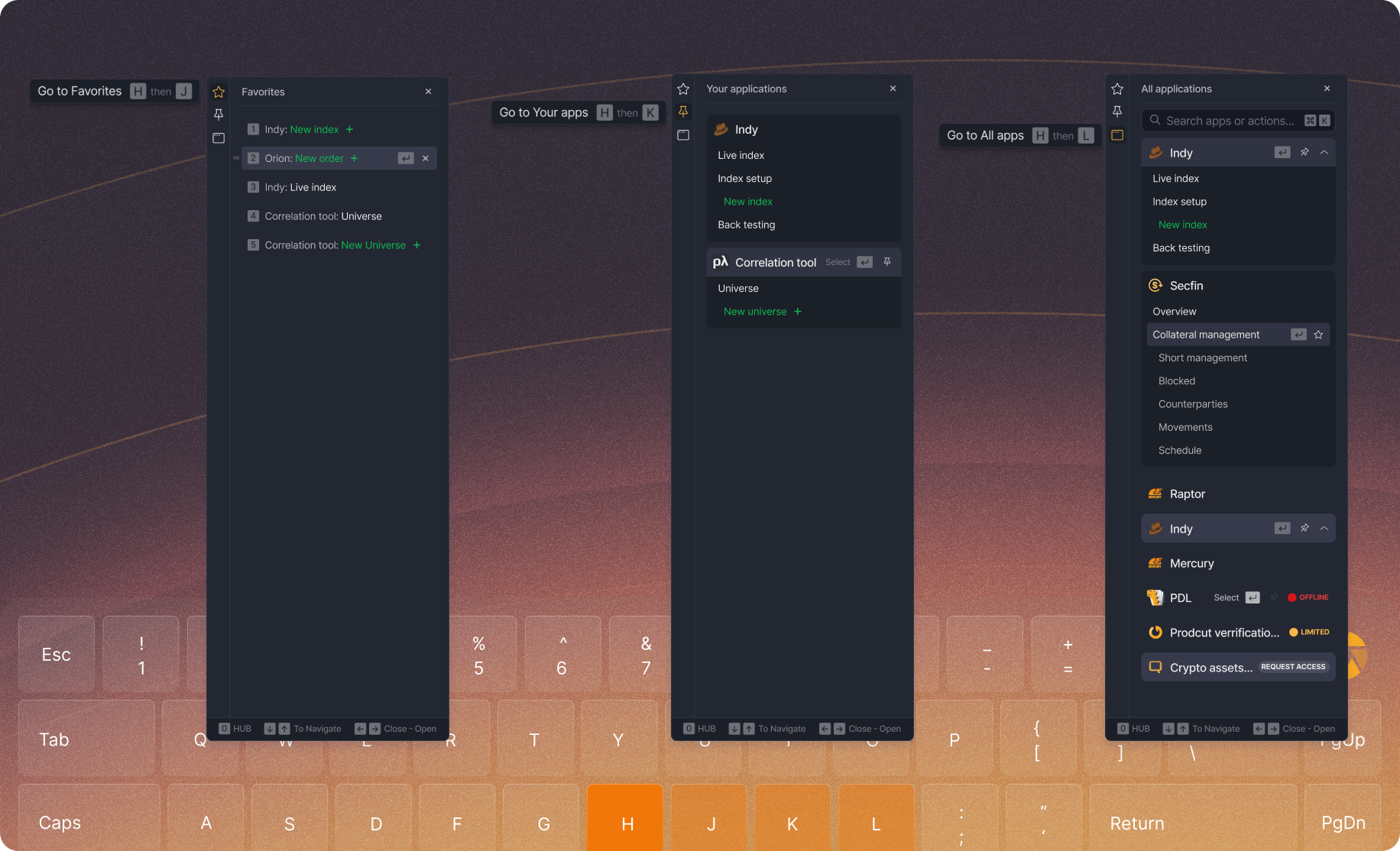Focus the Search apps or actions field
The width and height of the screenshot is (1400, 851).
[1229, 121]
